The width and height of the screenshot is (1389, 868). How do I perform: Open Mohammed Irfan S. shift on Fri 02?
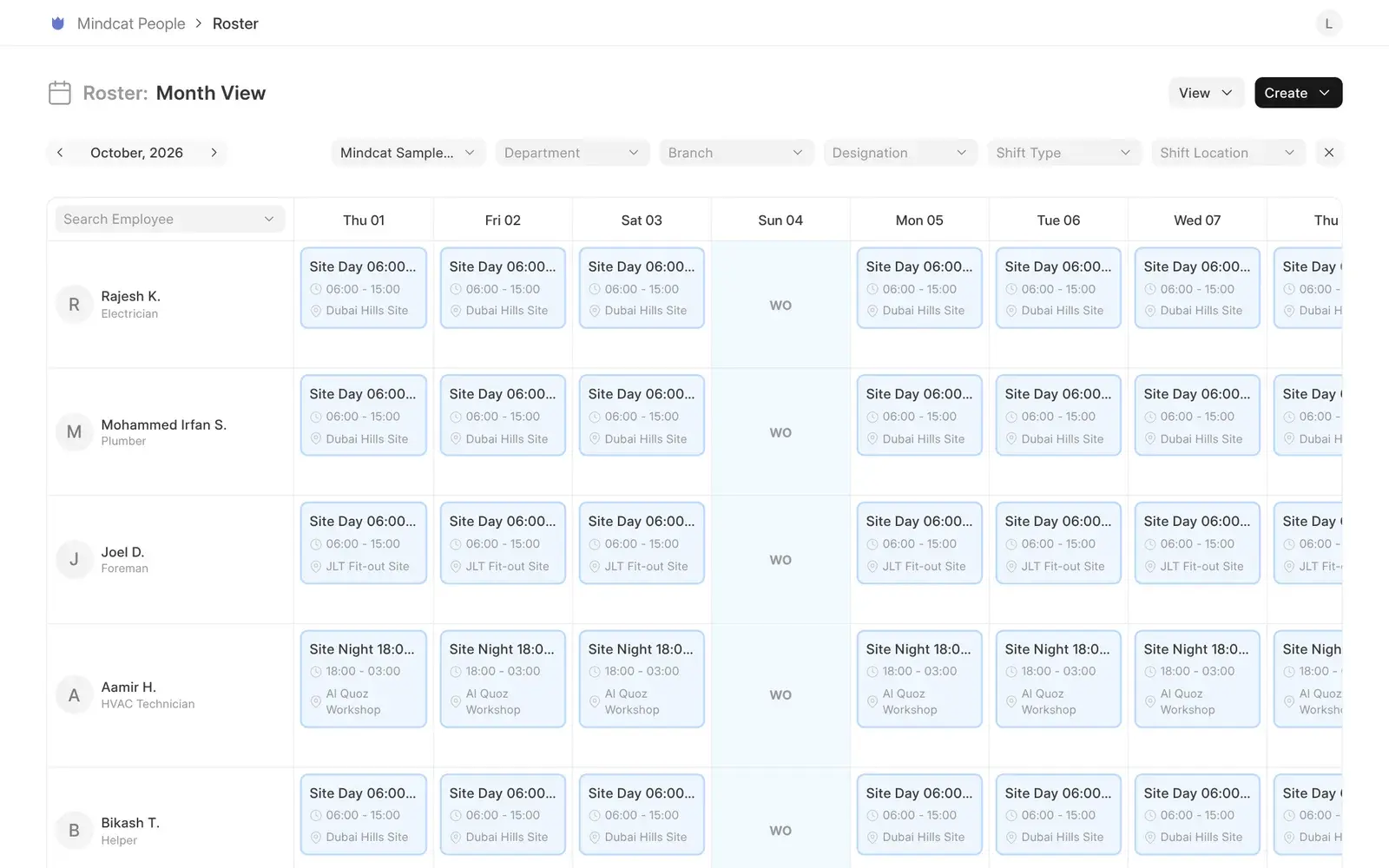pos(503,415)
